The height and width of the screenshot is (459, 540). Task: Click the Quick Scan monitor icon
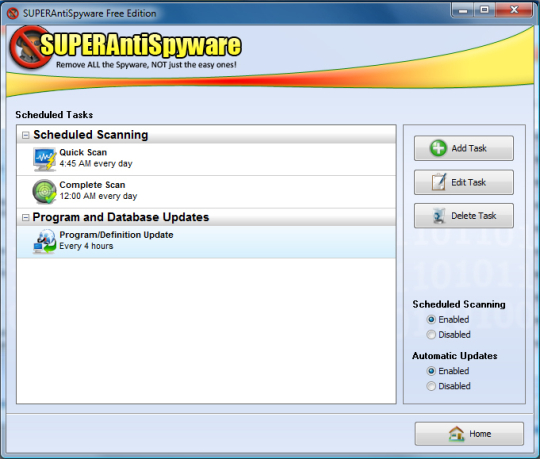(x=44, y=159)
